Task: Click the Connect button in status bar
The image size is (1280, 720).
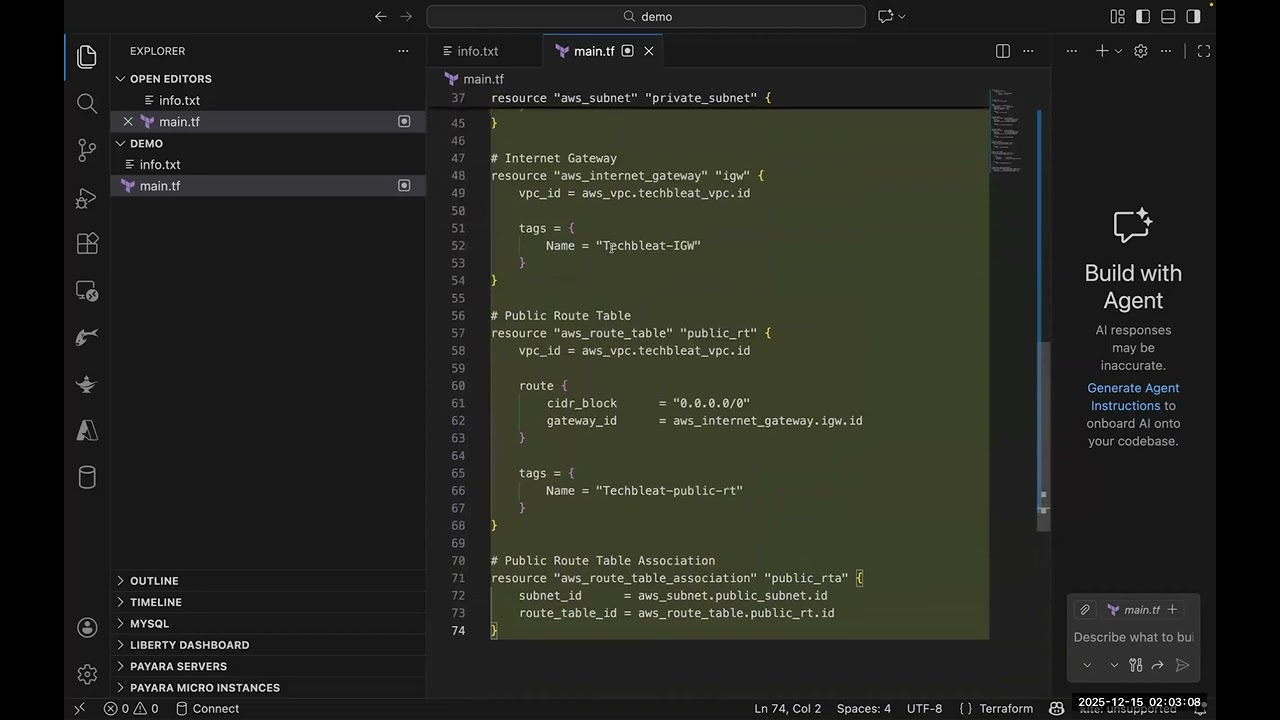Action: 207,709
